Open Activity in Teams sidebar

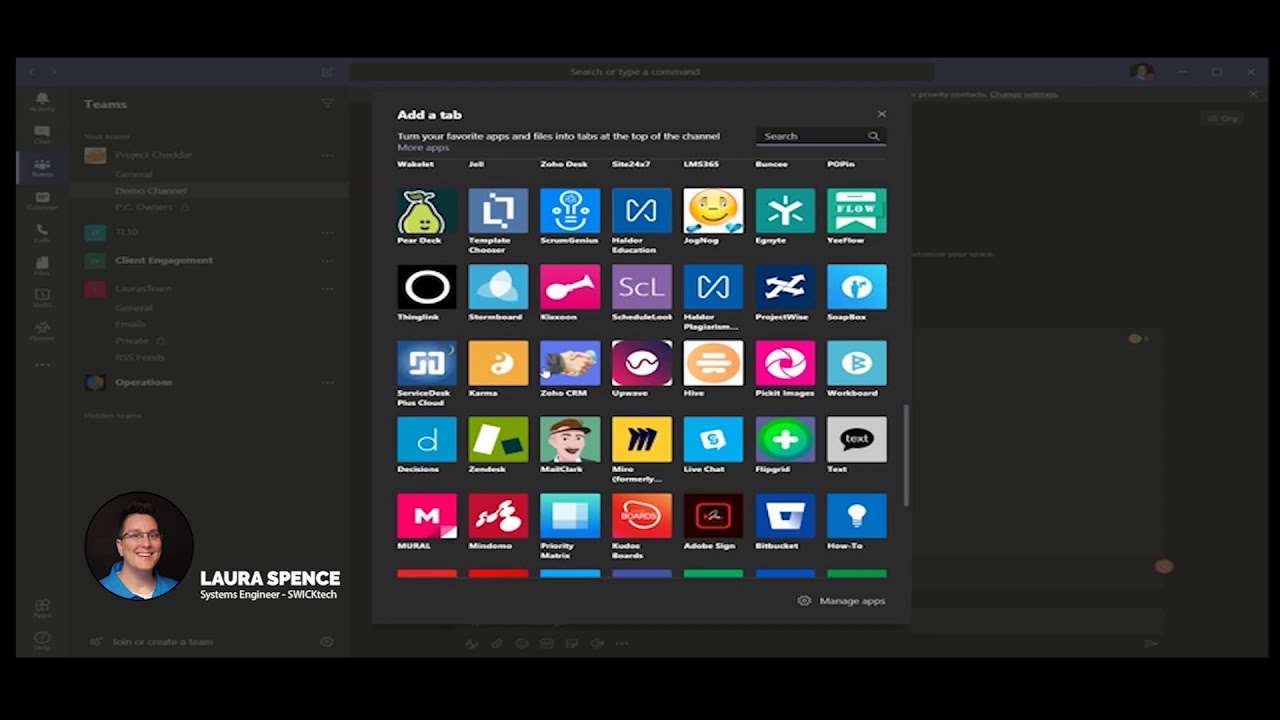point(42,102)
